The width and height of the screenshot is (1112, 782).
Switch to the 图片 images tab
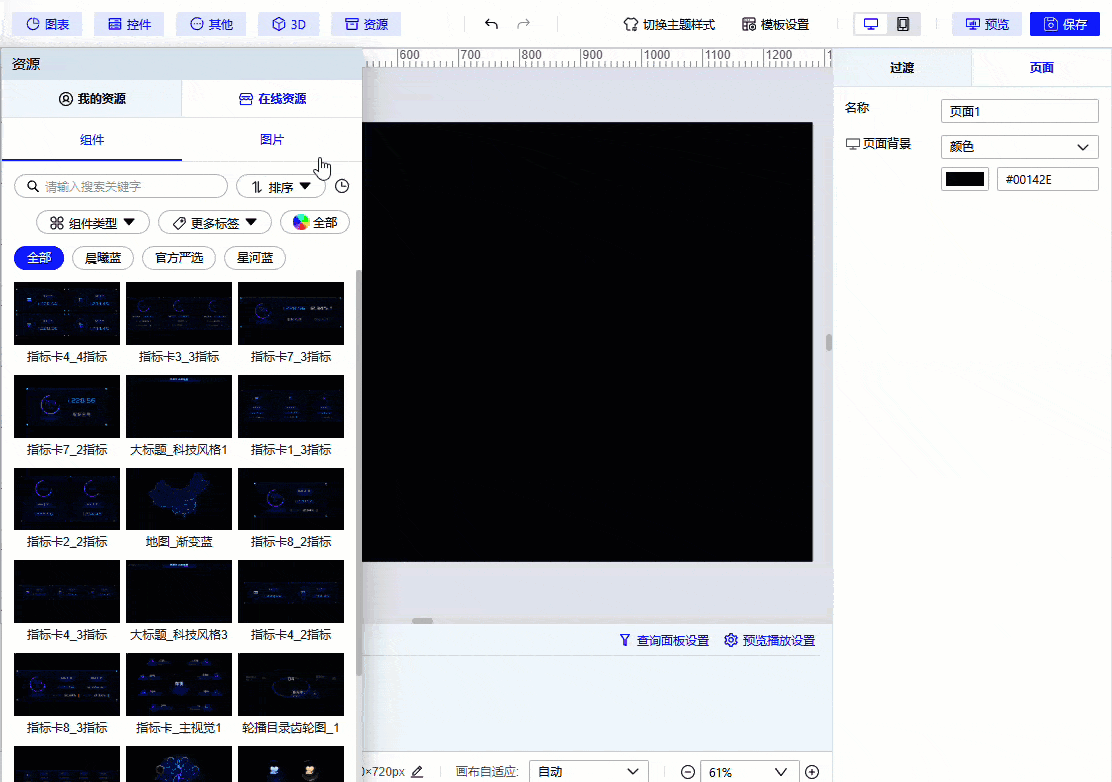pos(271,141)
